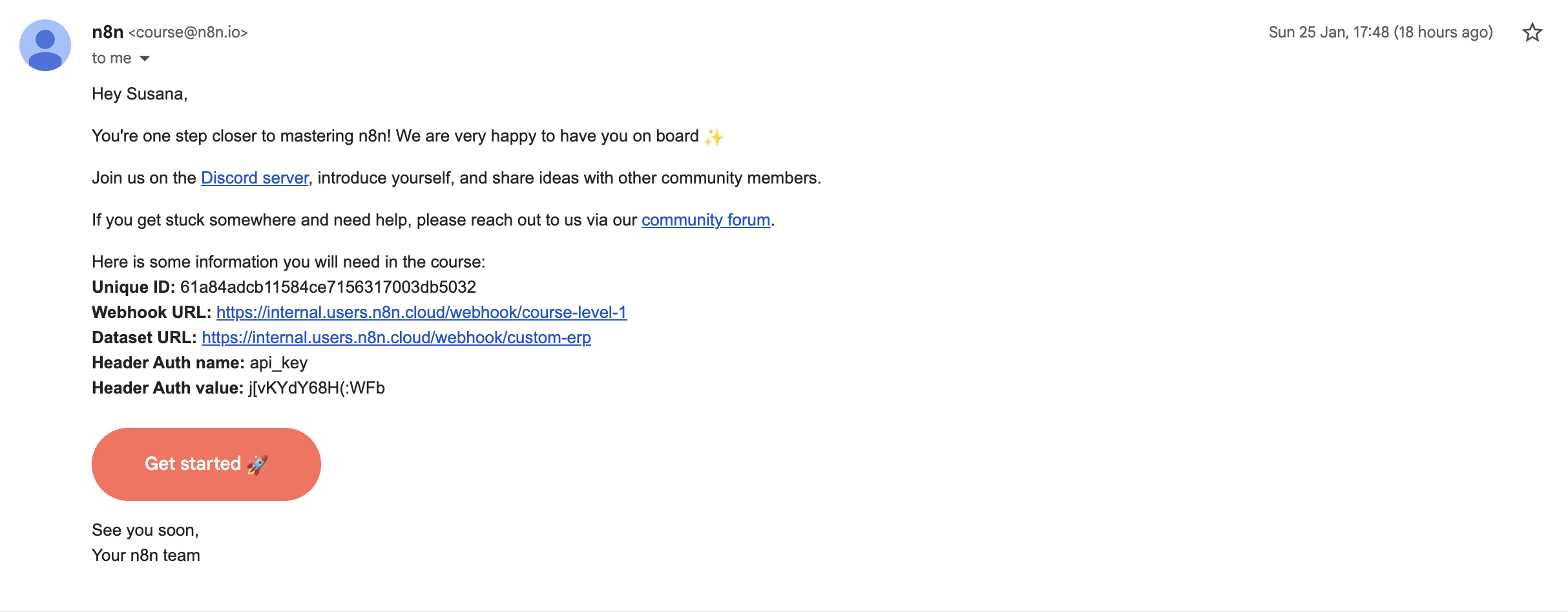Open the course-level-1 webhook URL

[x=421, y=312]
